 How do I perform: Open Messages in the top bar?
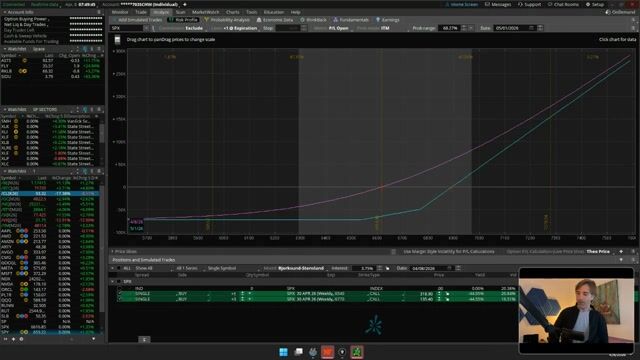498,4
